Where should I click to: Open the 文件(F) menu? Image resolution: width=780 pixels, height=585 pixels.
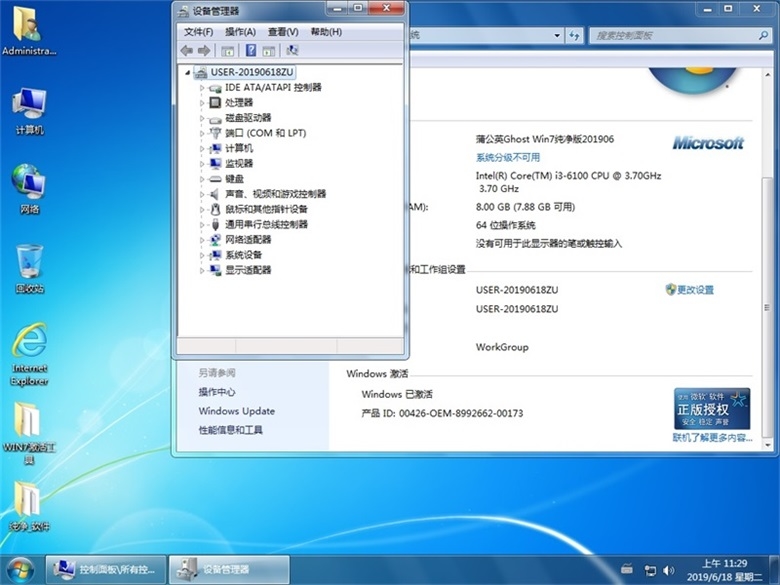point(198,32)
